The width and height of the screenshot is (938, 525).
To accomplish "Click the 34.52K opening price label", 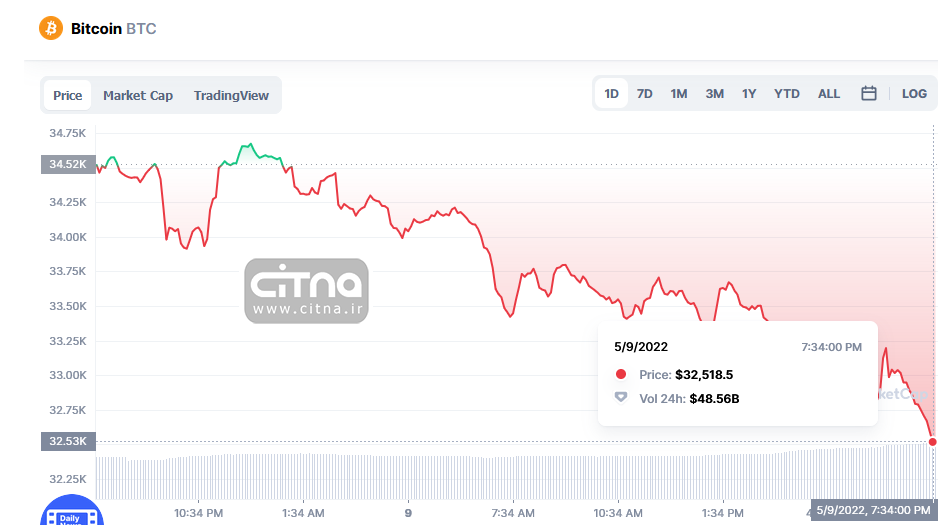I will [x=67, y=164].
